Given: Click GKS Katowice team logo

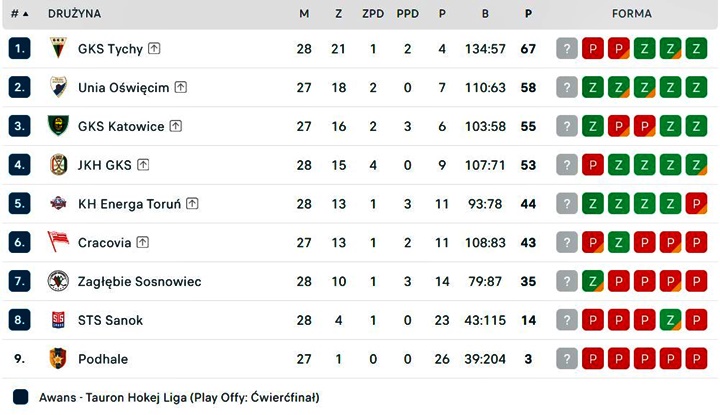Looking at the screenshot, I should (58, 126).
